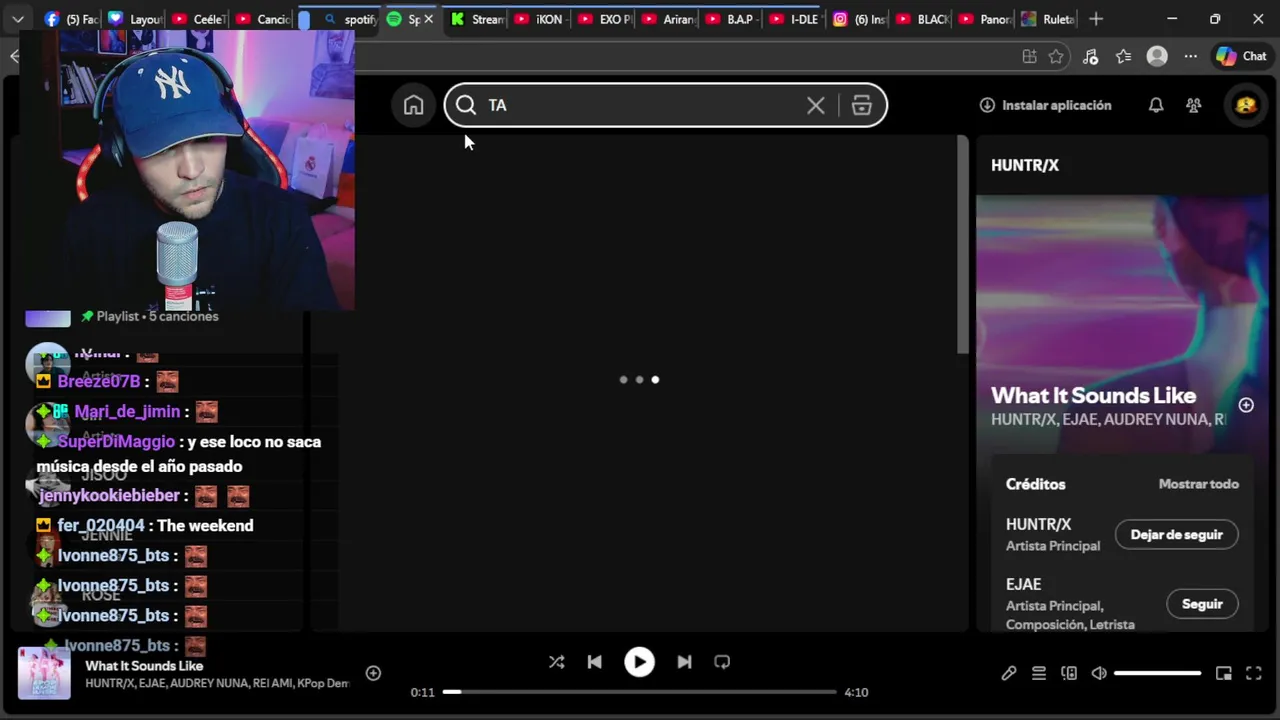This screenshot has width=1280, height=720.
Task: Click the main content scrollbar
Action: 962,245
